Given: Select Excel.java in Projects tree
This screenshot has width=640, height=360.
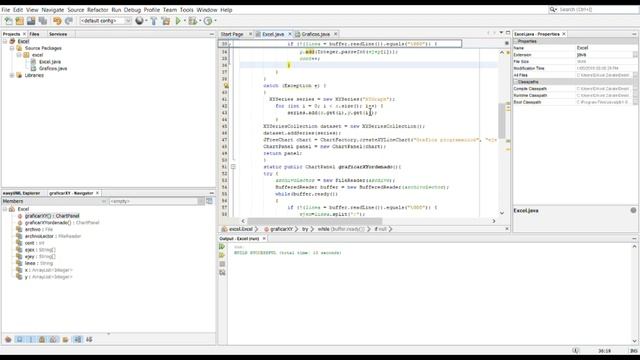Looking at the screenshot, I should tap(50, 62).
